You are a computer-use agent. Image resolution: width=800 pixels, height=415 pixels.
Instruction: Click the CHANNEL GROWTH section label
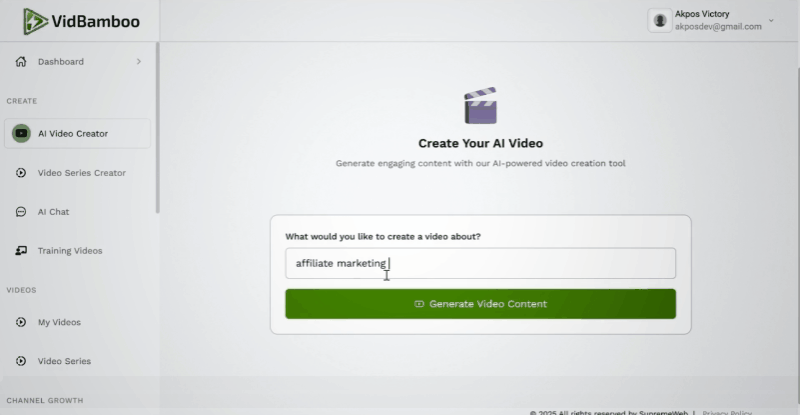coord(45,400)
